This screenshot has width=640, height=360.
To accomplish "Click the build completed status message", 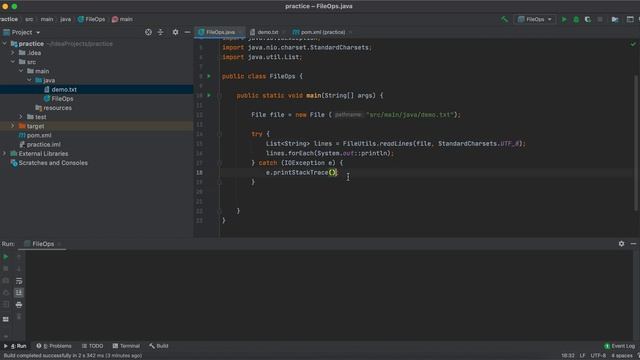I will [73, 356].
